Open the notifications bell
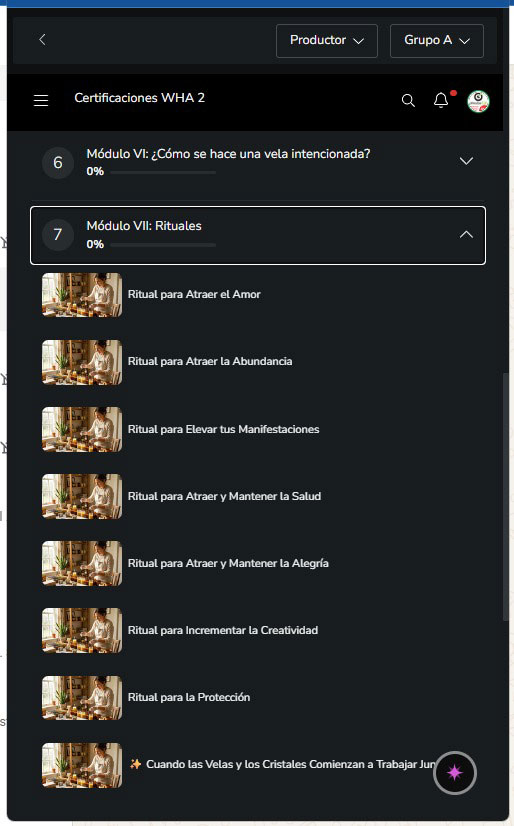Viewport: 514px width, 826px height. (x=441, y=100)
